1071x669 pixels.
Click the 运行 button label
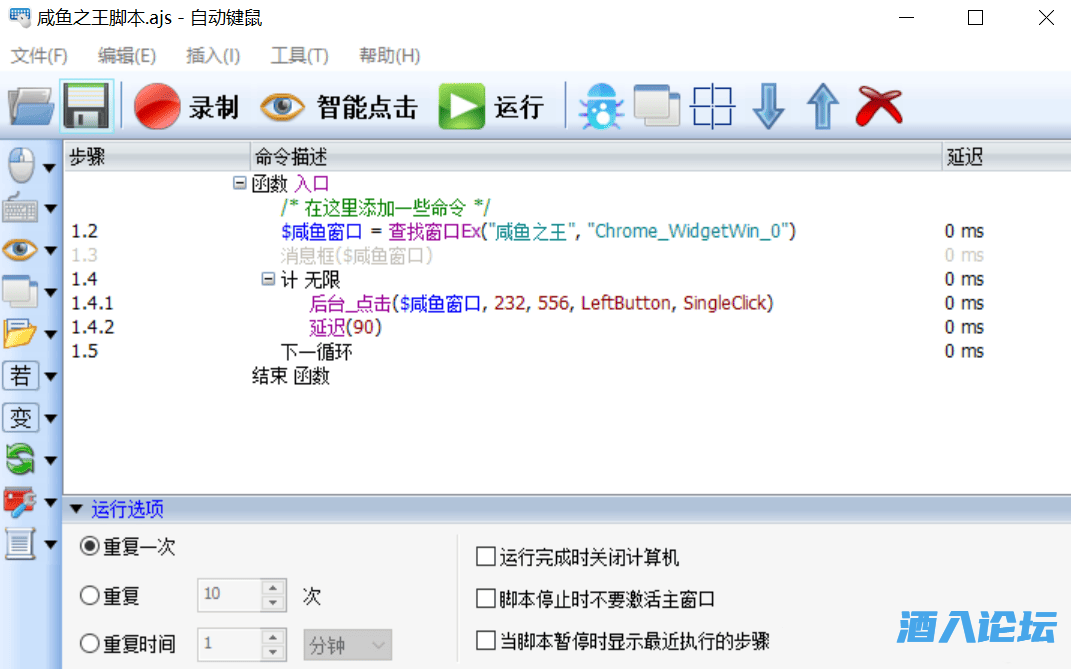[519, 107]
